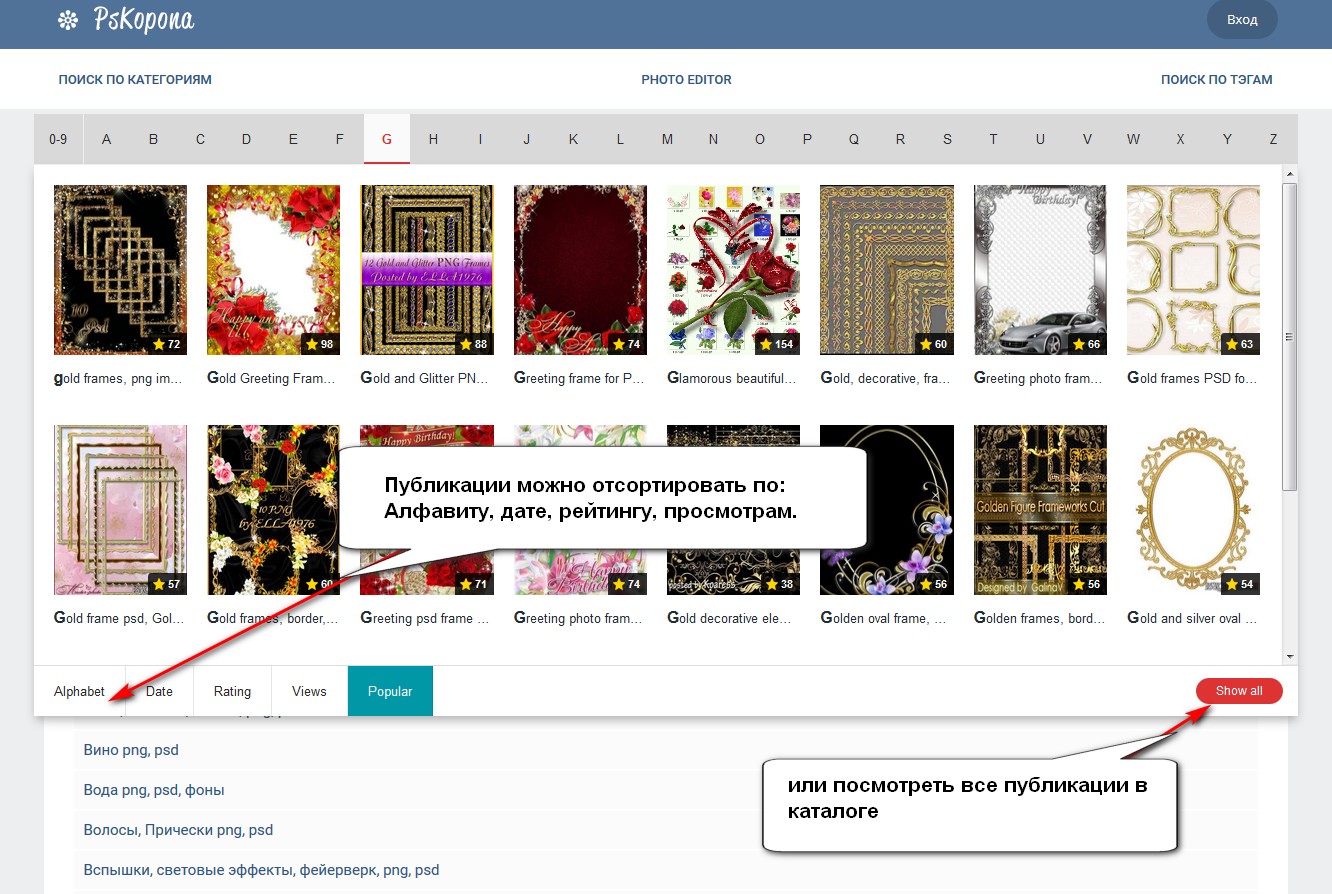
Task: Open the Вода png, psd, фоны category
Action: point(154,790)
